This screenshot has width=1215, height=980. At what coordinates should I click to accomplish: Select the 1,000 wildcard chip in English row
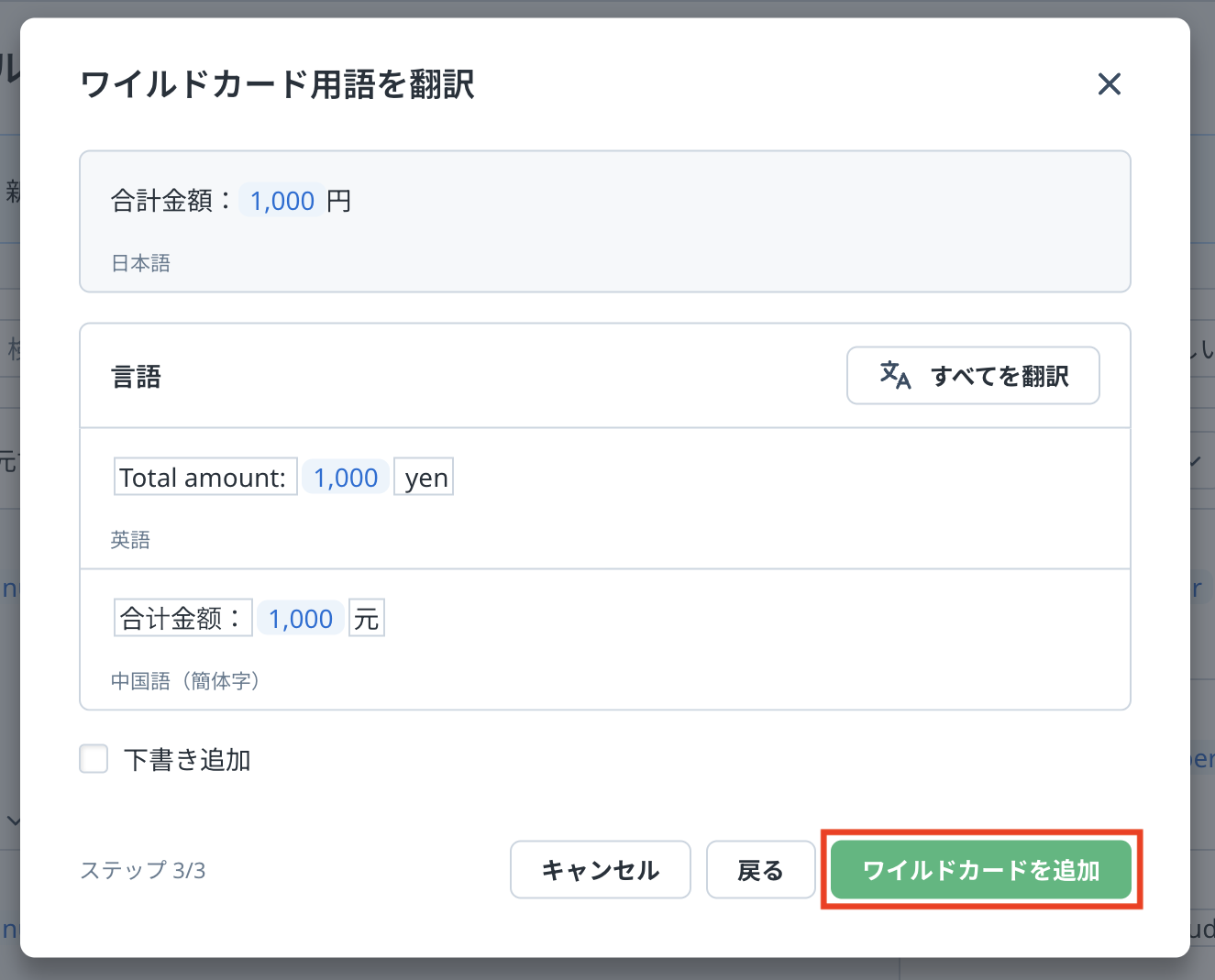click(x=346, y=477)
